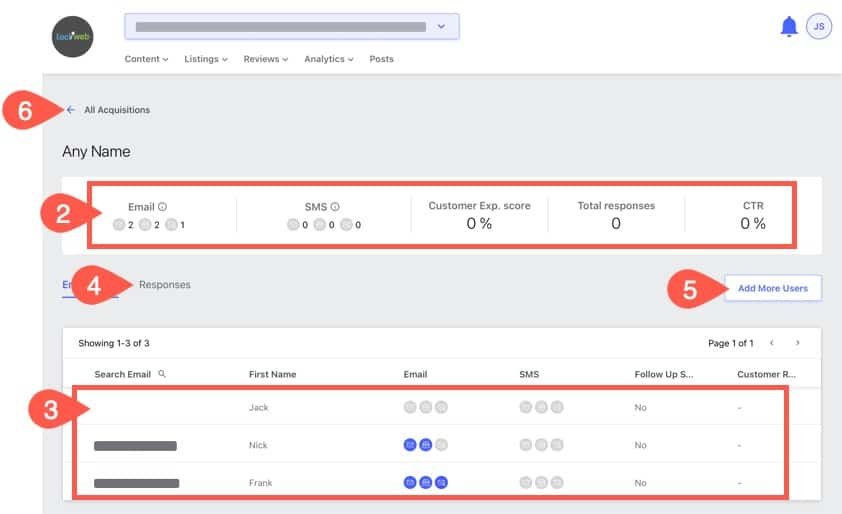Expand the Analytics menu
842x514 pixels.
[329, 59]
